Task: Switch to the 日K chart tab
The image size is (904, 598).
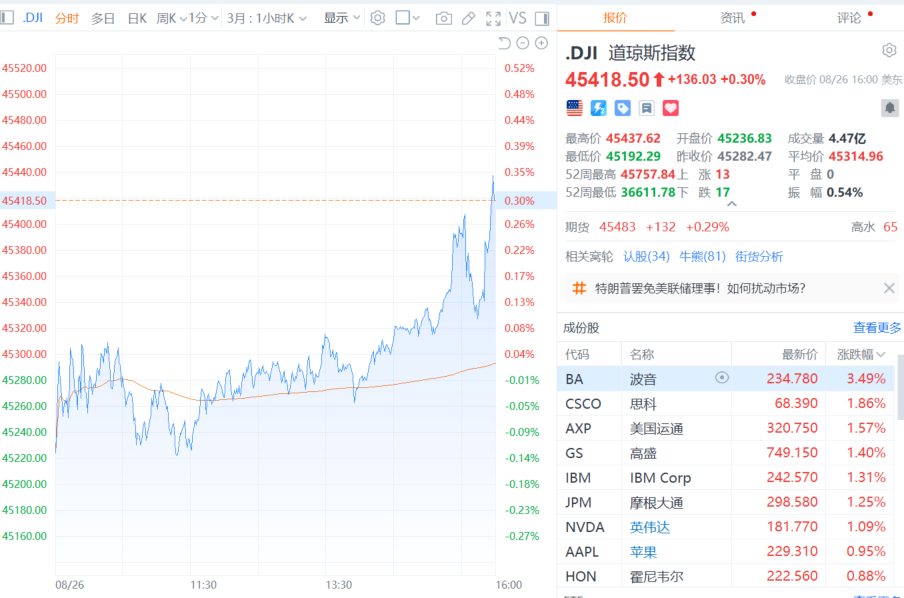Action: pos(137,18)
